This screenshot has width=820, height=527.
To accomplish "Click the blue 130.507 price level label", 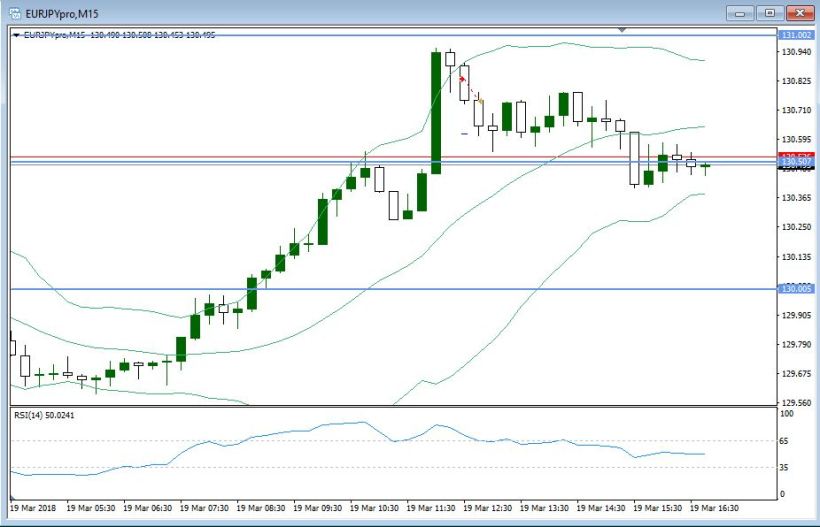I will (x=796, y=162).
